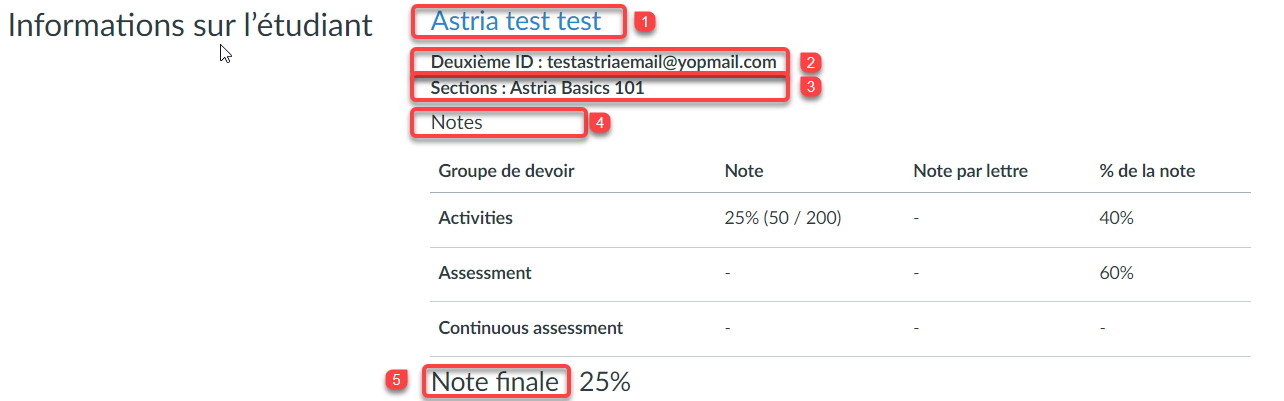Click the Note finale label
Screen dimensions: 1284x401
(495, 381)
